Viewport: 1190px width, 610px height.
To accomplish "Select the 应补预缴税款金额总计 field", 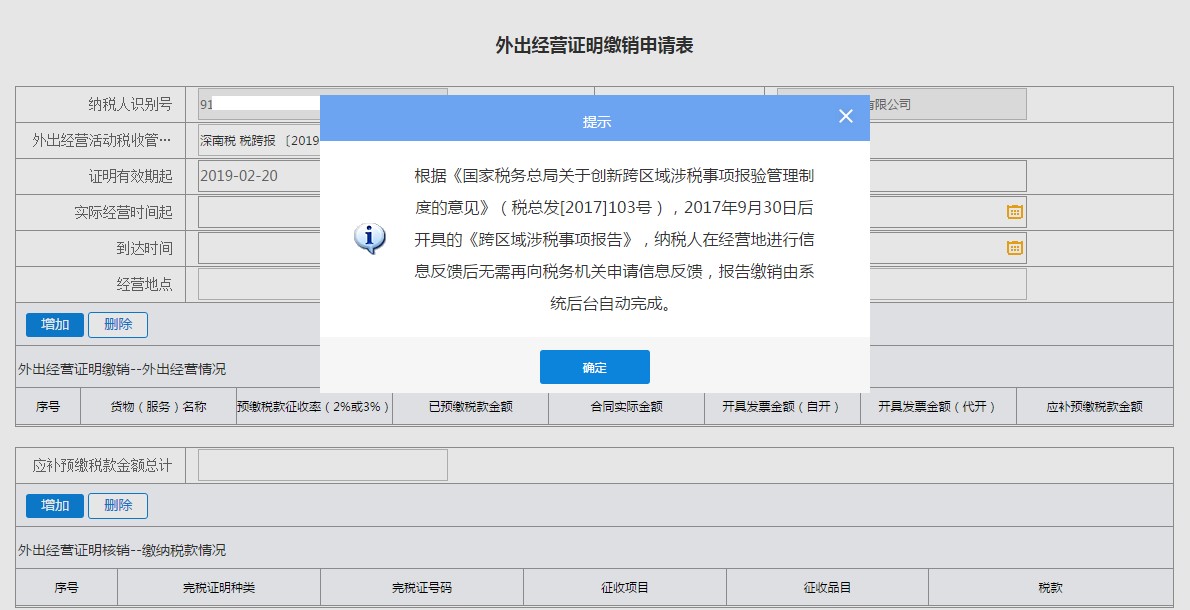I will 322,465.
